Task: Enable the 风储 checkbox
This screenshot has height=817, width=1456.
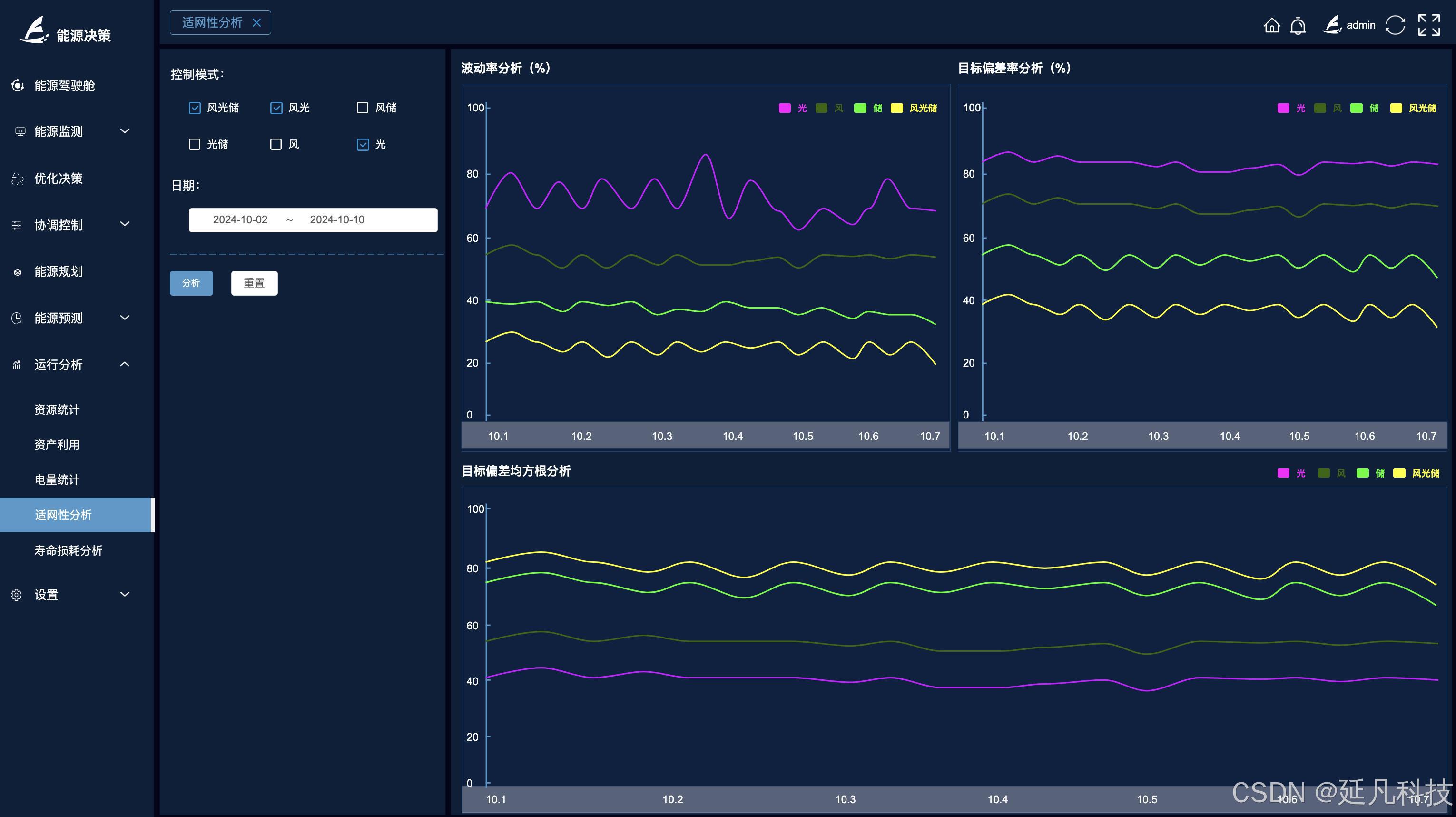Action: point(362,108)
